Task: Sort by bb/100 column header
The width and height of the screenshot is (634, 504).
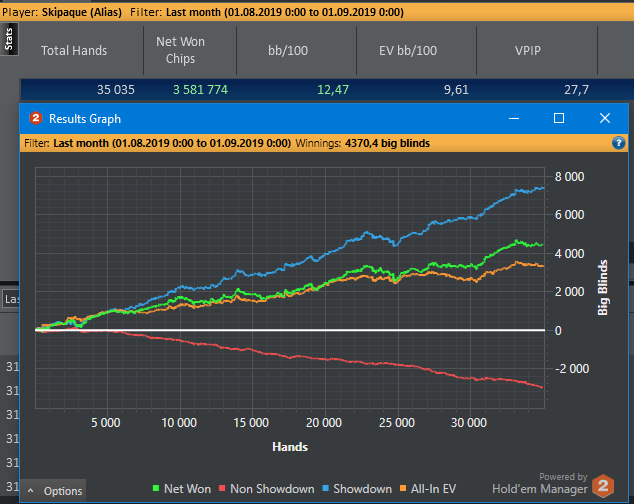Action: coord(288,51)
